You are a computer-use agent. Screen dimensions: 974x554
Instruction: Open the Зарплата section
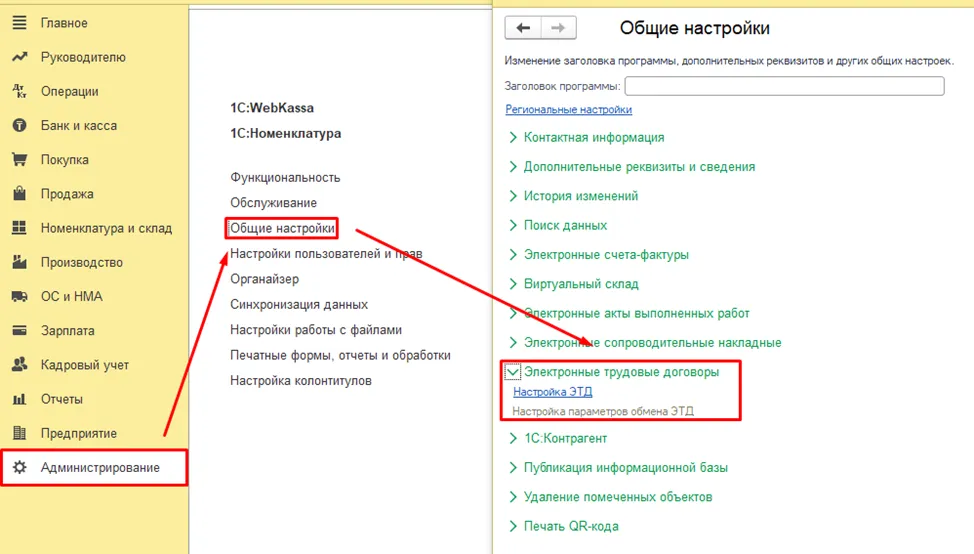coord(68,330)
